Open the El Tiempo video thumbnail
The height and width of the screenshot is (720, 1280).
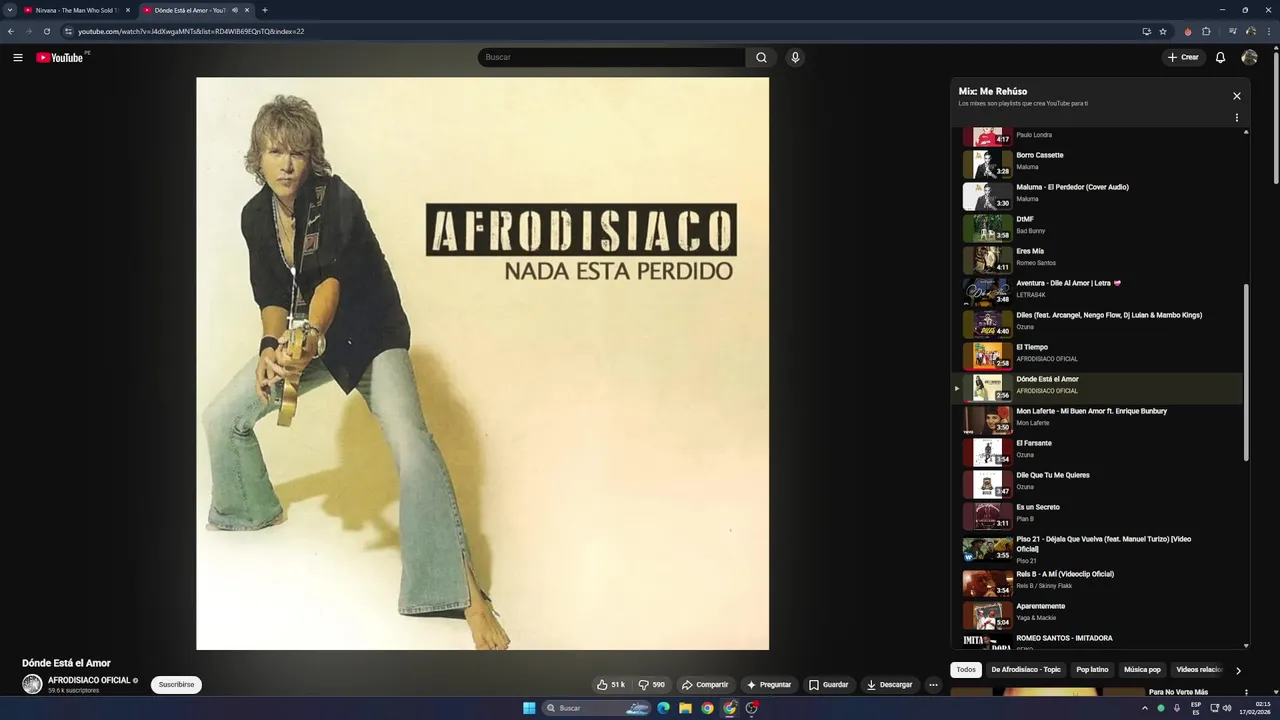pyautogui.click(x=987, y=355)
